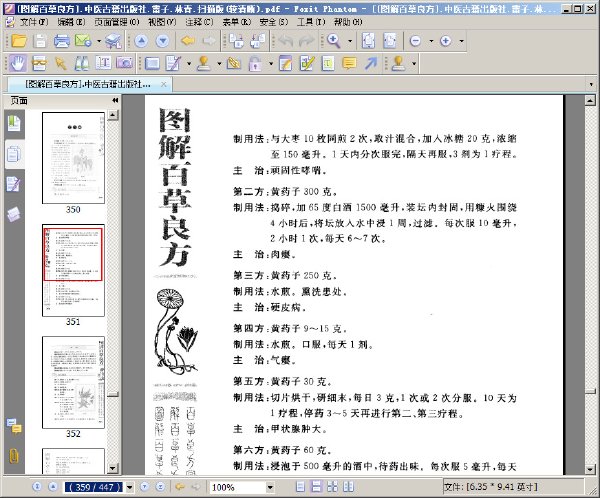Switch to continuous facing layout

pos(348,487)
